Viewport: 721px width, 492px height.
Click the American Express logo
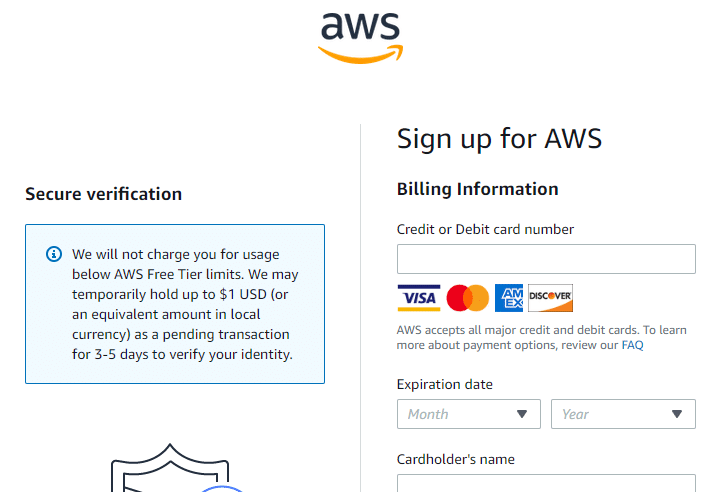pyautogui.click(x=509, y=298)
